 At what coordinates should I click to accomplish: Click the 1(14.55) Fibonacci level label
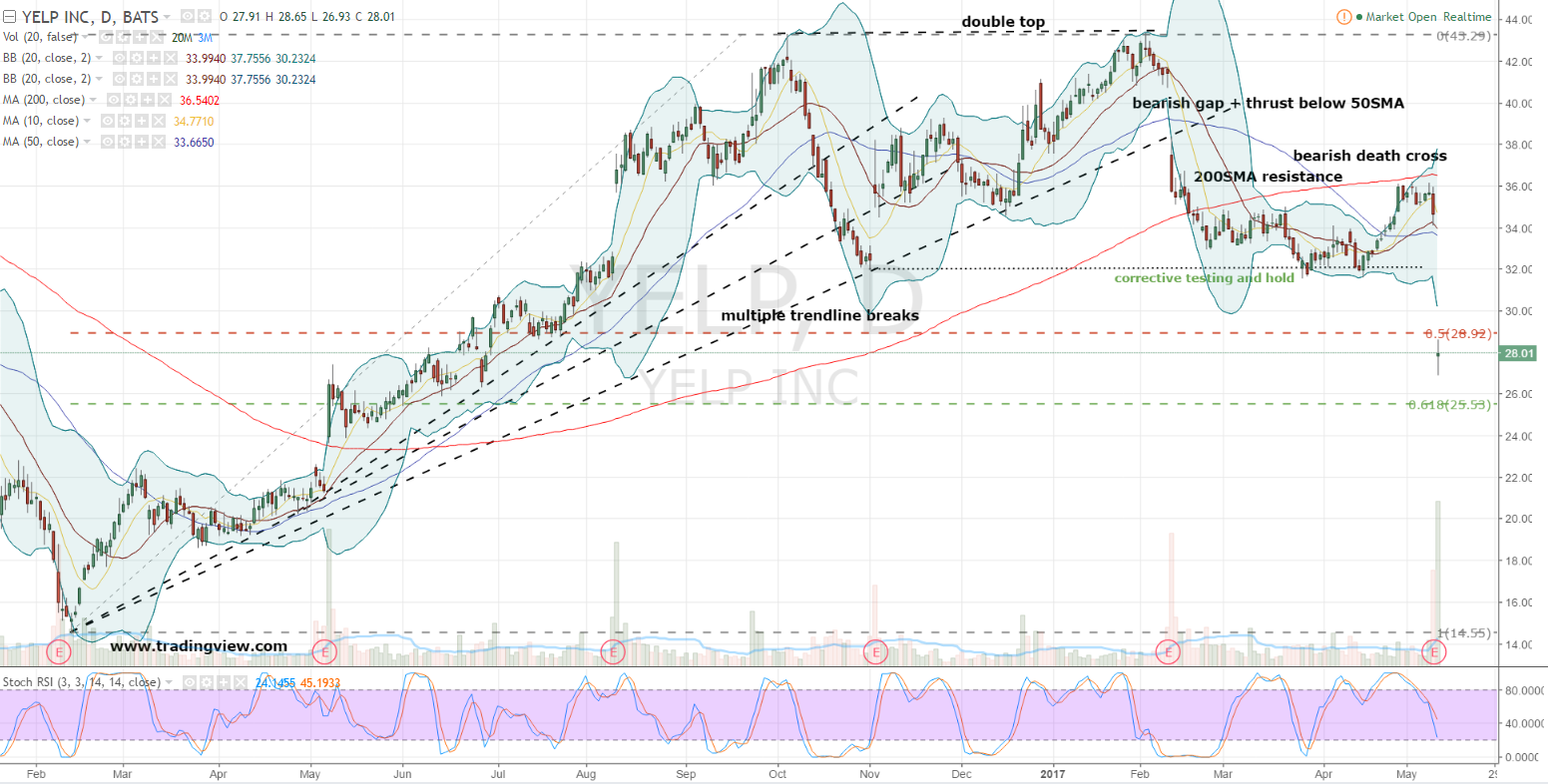click(1464, 633)
